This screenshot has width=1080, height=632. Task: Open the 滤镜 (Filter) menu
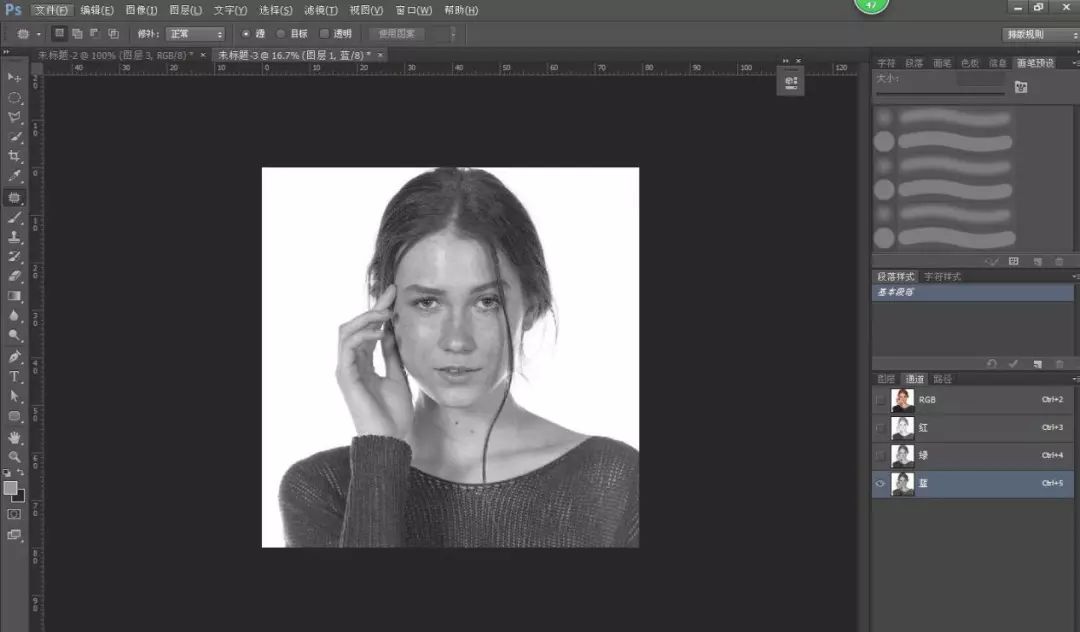tap(321, 10)
